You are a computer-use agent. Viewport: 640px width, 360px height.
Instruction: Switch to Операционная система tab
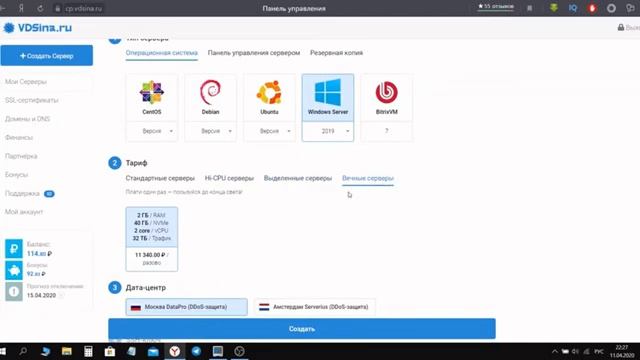pyautogui.click(x=162, y=53)
